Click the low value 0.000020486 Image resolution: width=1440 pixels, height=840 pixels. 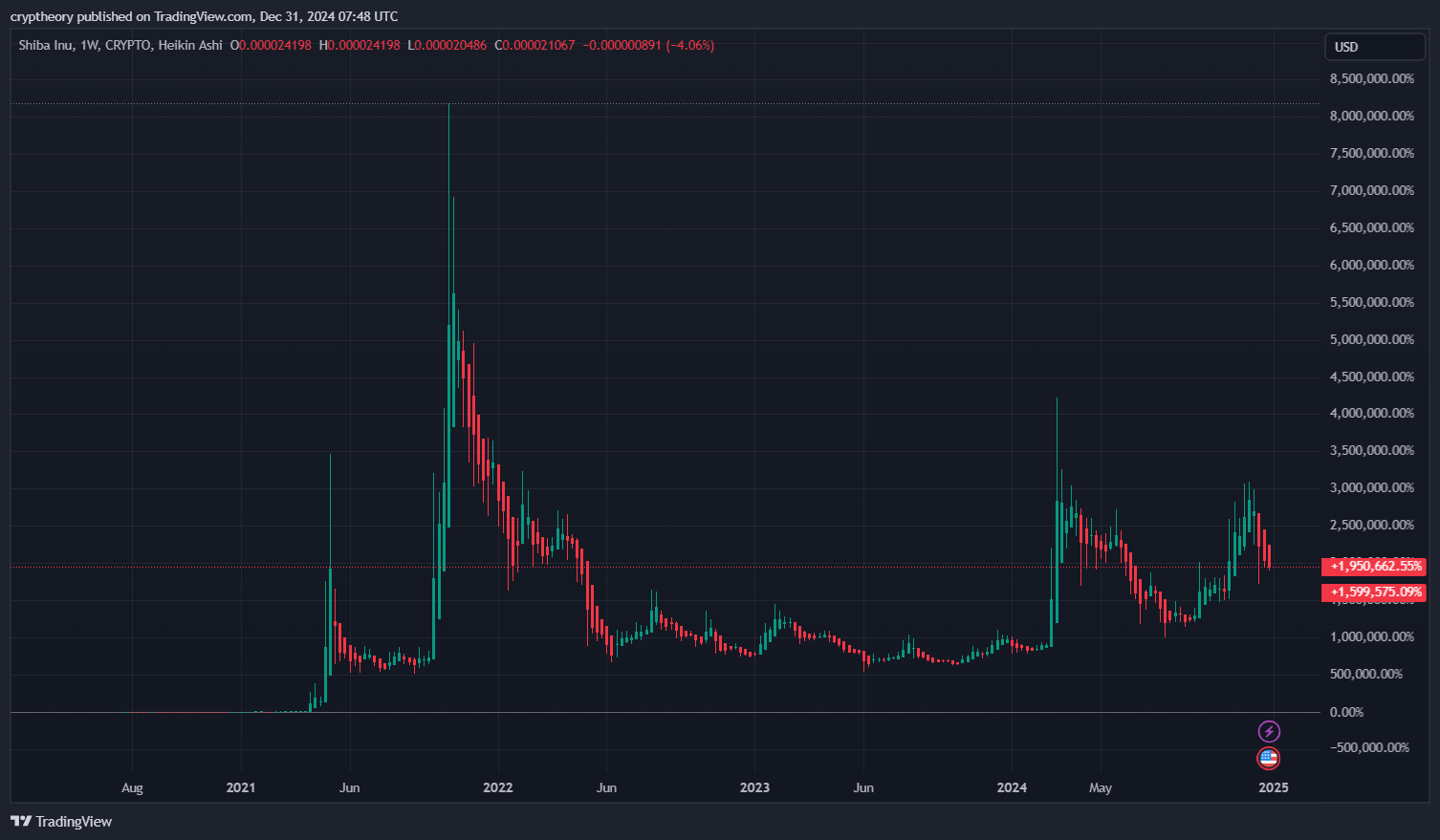click(x=450, y=45)
